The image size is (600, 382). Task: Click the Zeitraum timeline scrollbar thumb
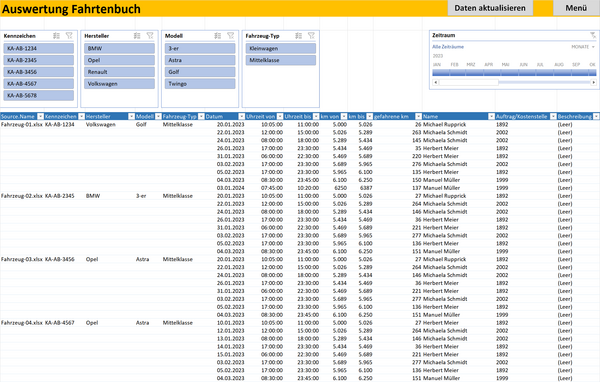[469, 82]
